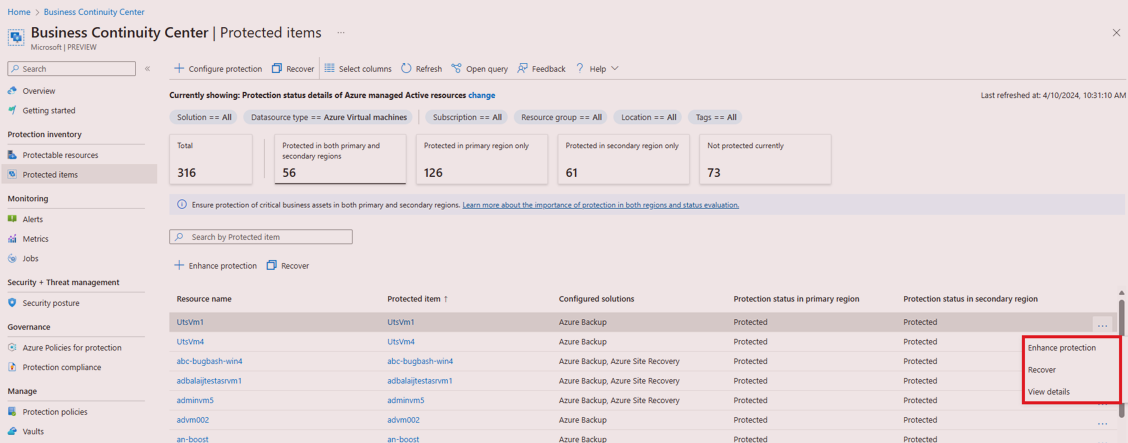Screen dimensions: 1128x443
Task: Collapse the left navigation sidebar
Action: (x=148, y=69)
